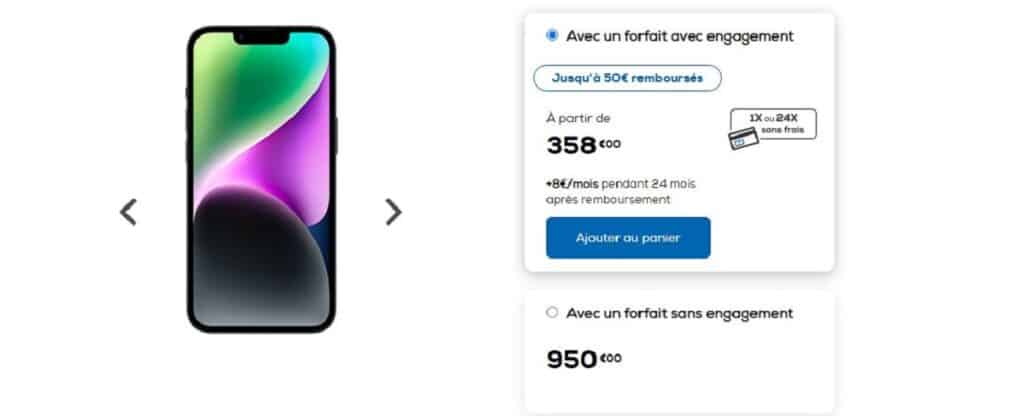Open the 1X ou 24X sans frais badge
This screenshot has height=416, width=1024.
(773, 124)
